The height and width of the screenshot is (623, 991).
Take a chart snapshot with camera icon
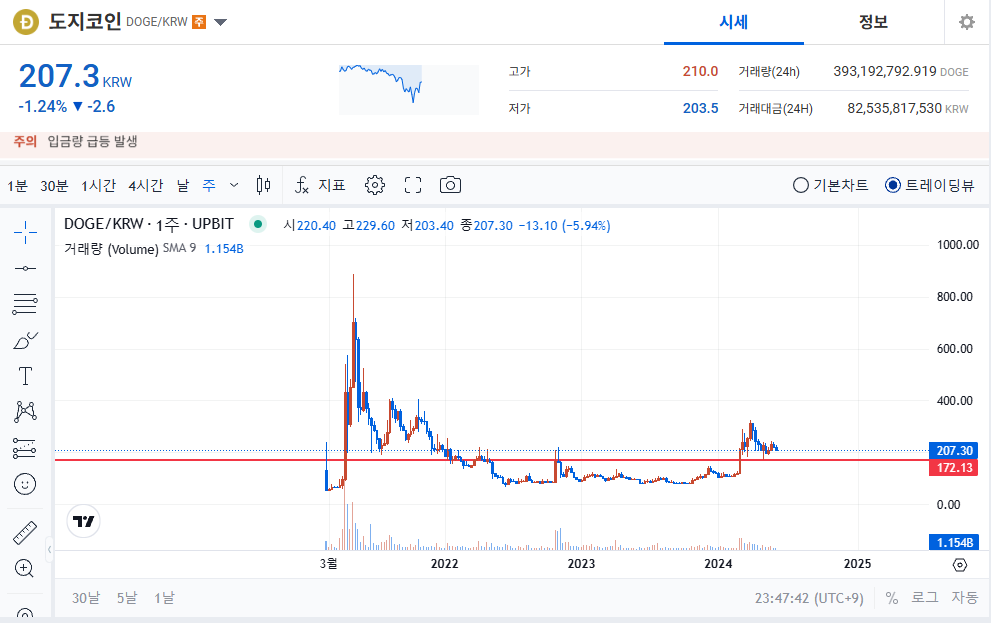[x=450, y=185]
